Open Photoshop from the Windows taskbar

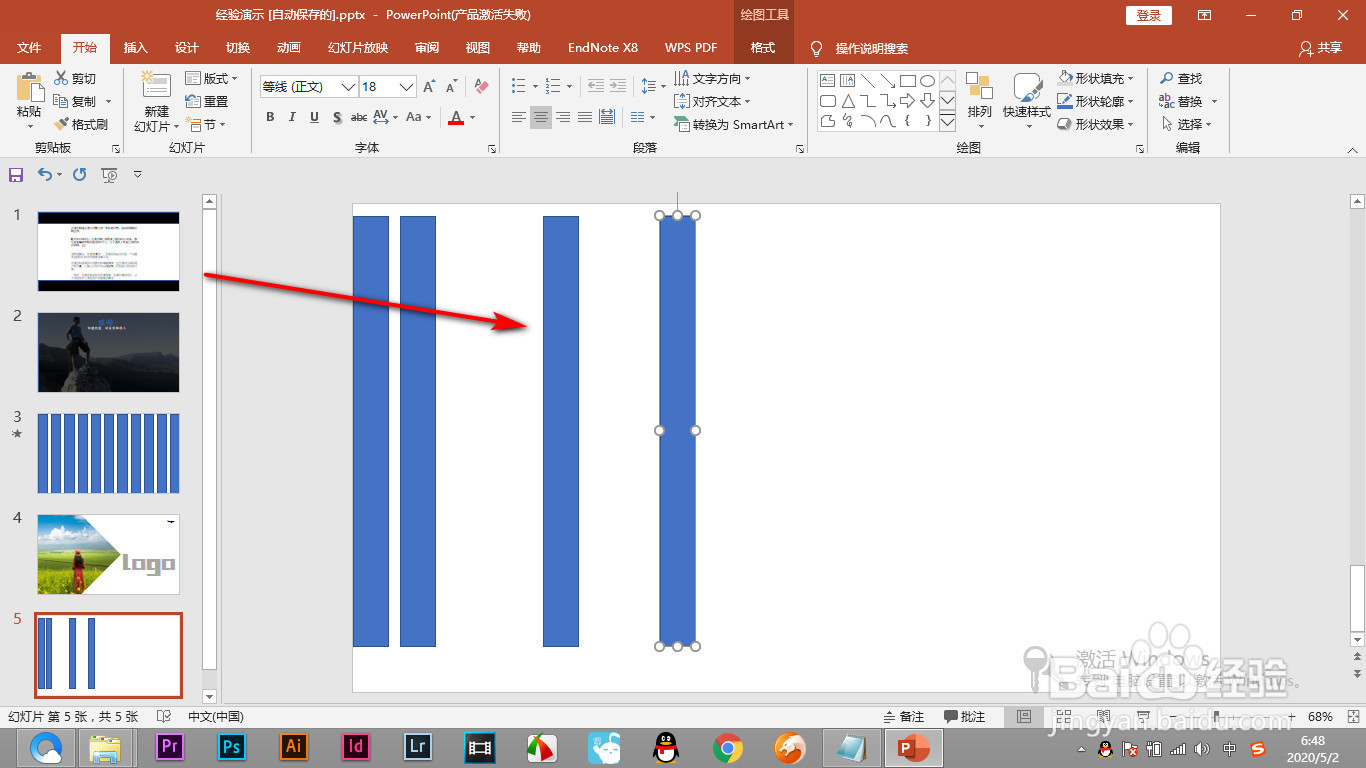click(x=231, y=747)
